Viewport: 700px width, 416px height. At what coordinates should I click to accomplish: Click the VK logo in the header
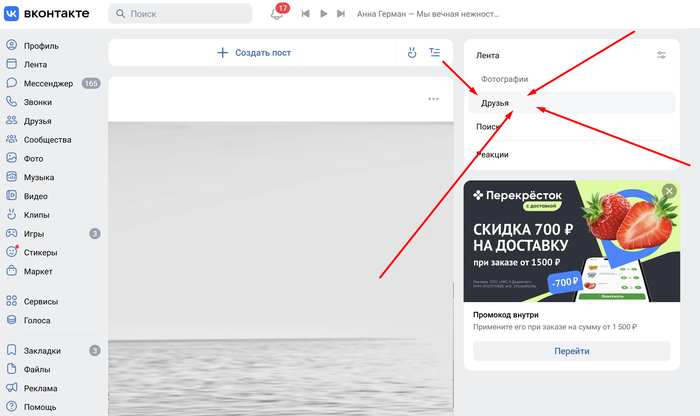[x=46, y=13]
